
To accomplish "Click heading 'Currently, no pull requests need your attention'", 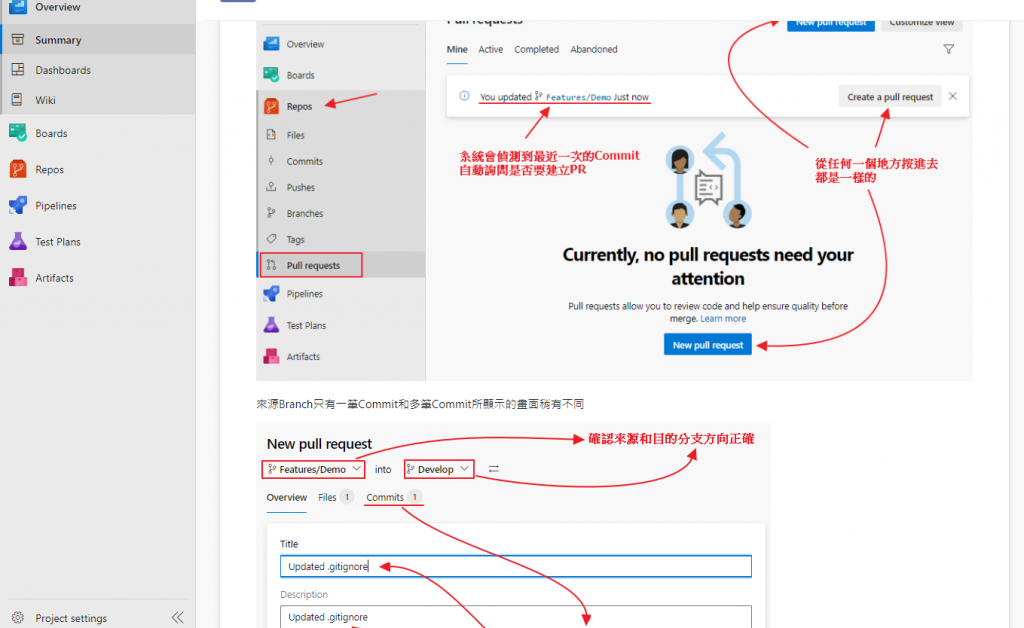I will pos(708,266).
